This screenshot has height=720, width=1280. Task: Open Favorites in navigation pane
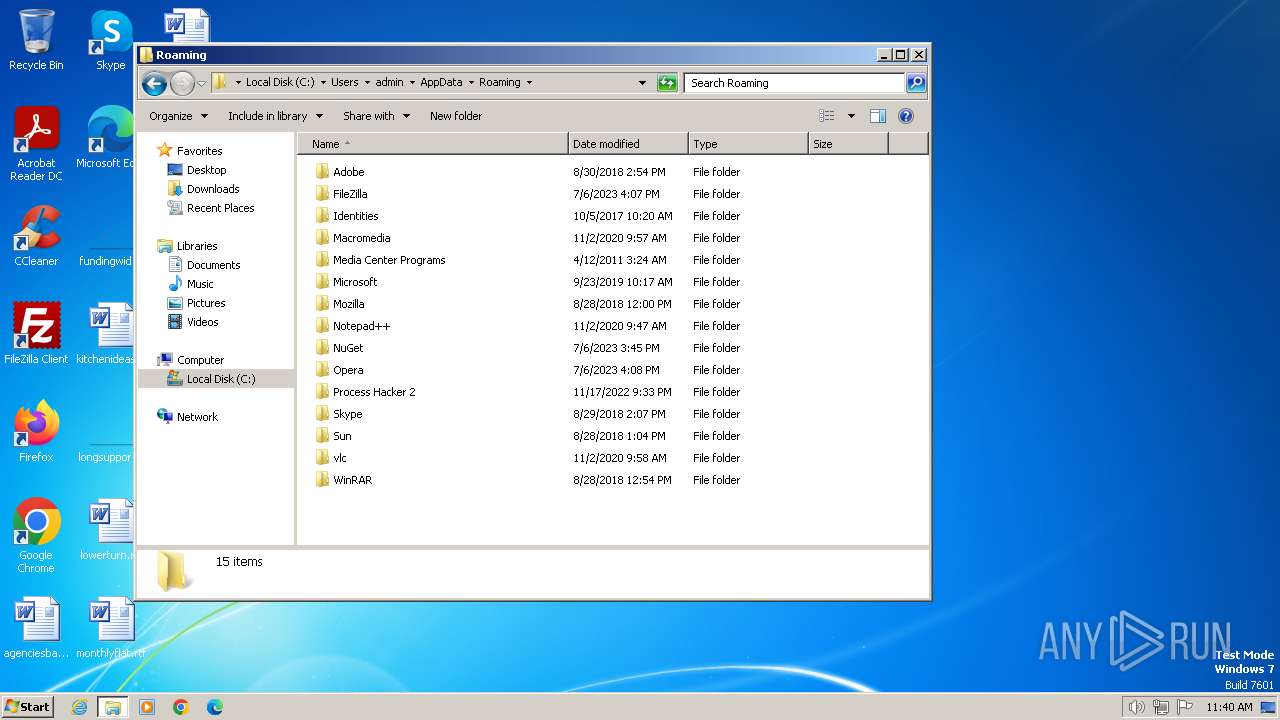point(199,151)
